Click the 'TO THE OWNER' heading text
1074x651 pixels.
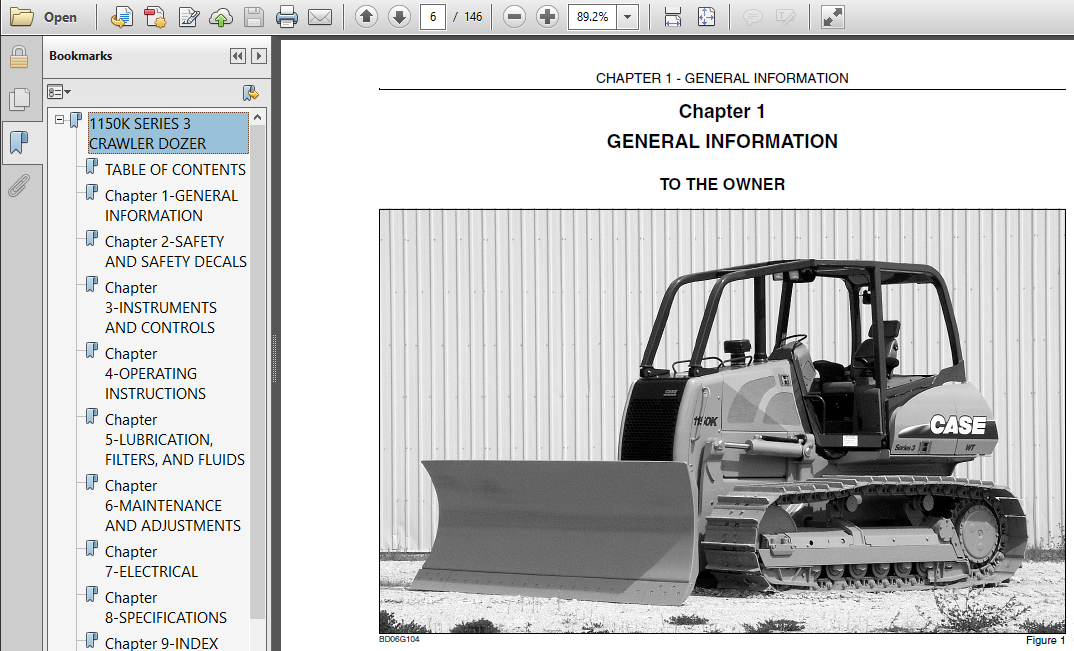point(722,184)
